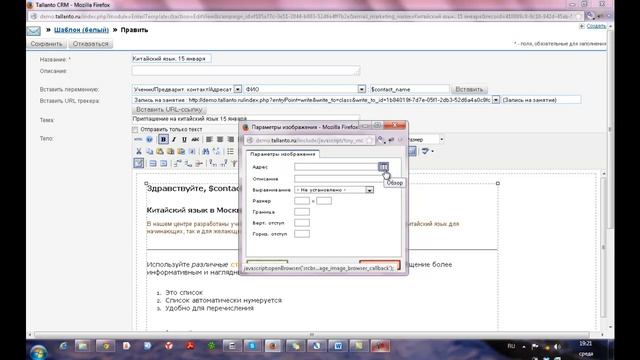640x360 pixels.
Task: Open the find (binoculars) tool
Action: click(206, 151)
